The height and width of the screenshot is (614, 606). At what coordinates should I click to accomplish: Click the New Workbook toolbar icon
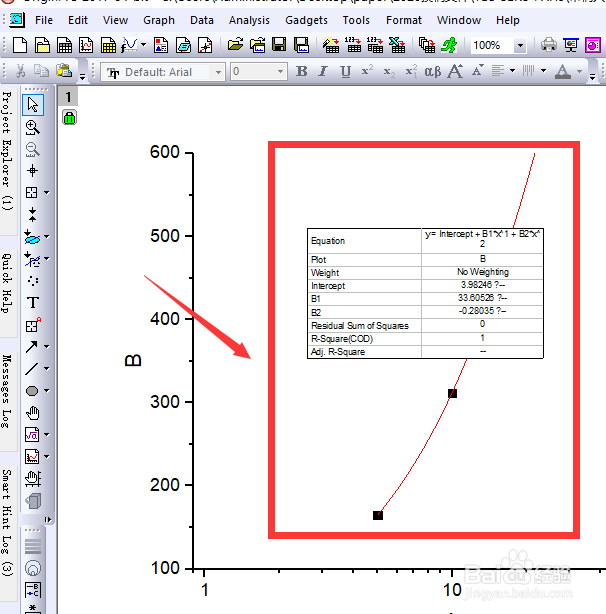click(x=64, y=45)
